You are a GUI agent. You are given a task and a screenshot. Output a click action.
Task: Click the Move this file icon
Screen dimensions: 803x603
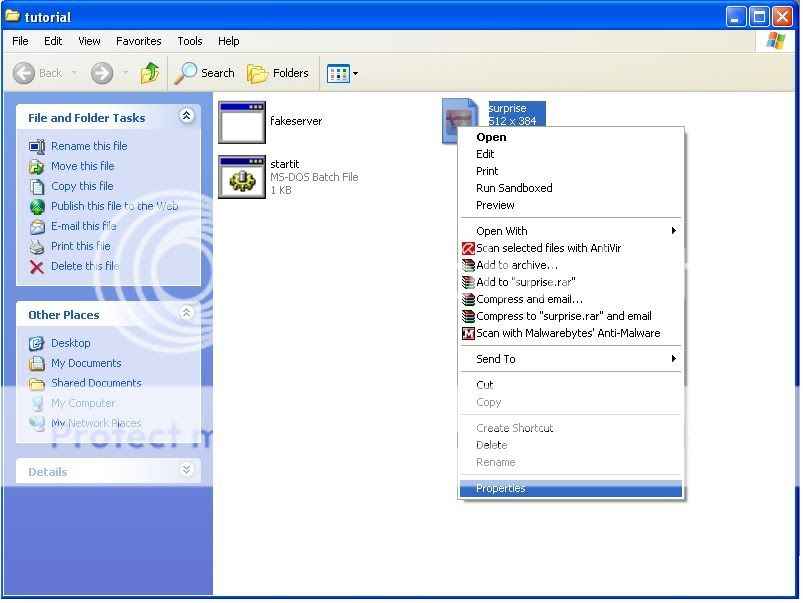pos(37,167)
